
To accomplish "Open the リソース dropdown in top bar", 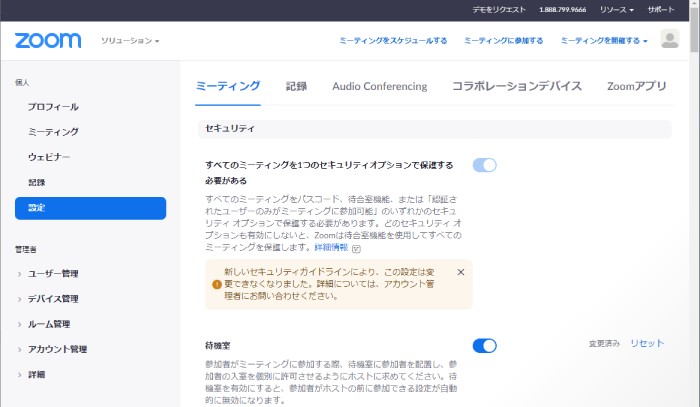I will click(617, 9).
